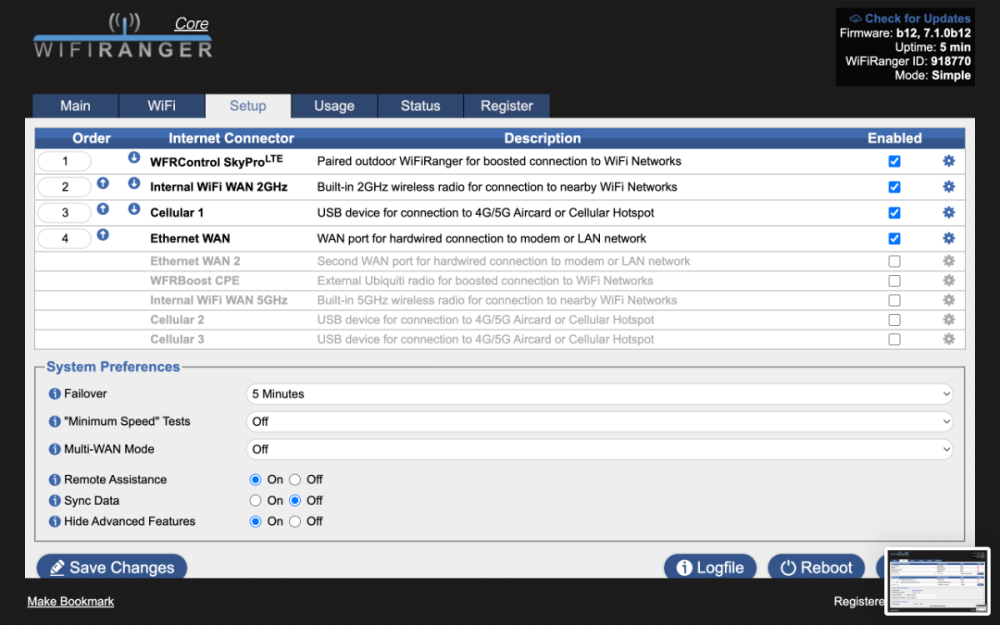Switch to the Status tab

click(420, 105)
